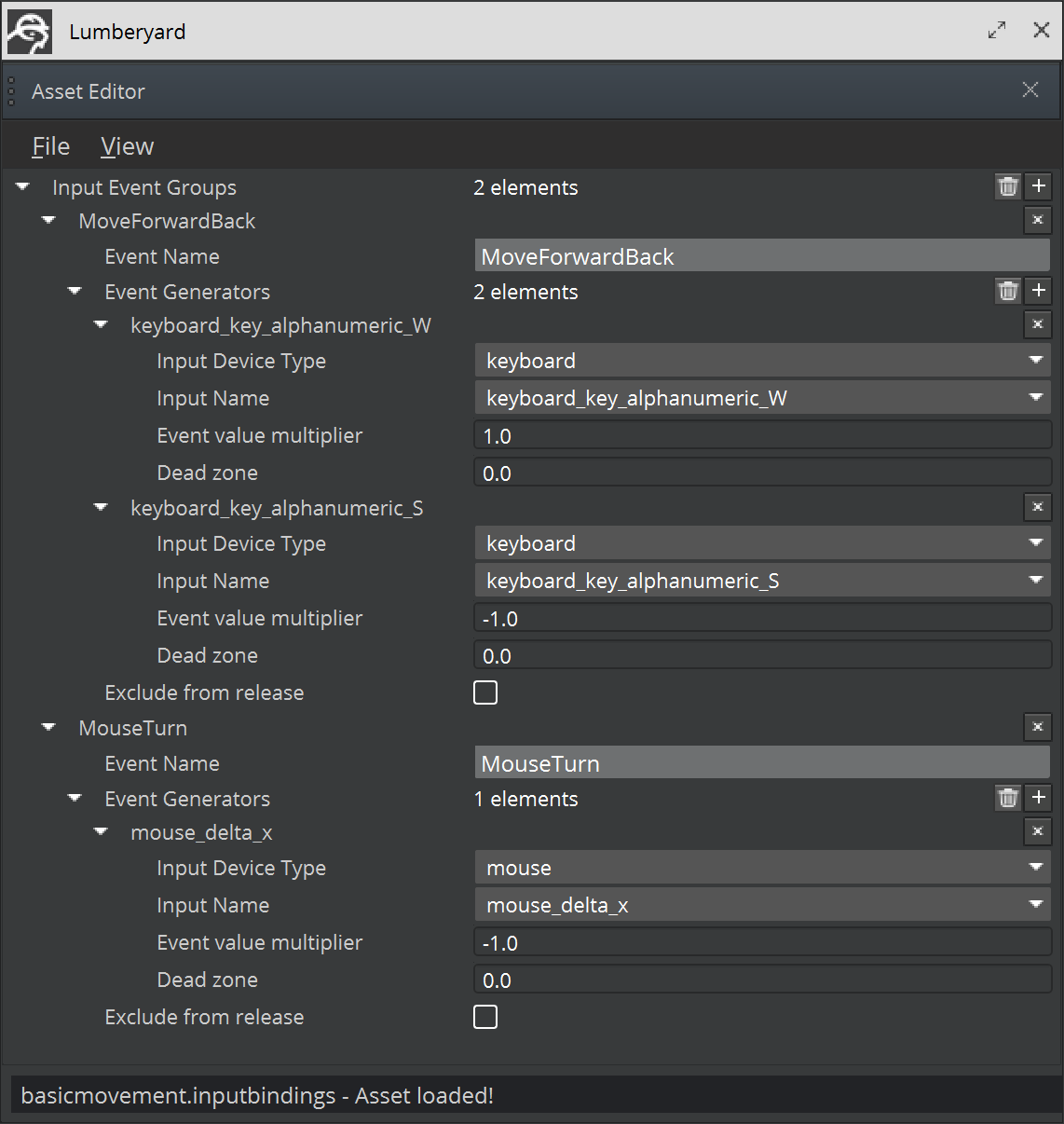Toggle Exclude from release for MouseTurn
This screenshot has height=1124, width=1064.
click(485, 1017)
